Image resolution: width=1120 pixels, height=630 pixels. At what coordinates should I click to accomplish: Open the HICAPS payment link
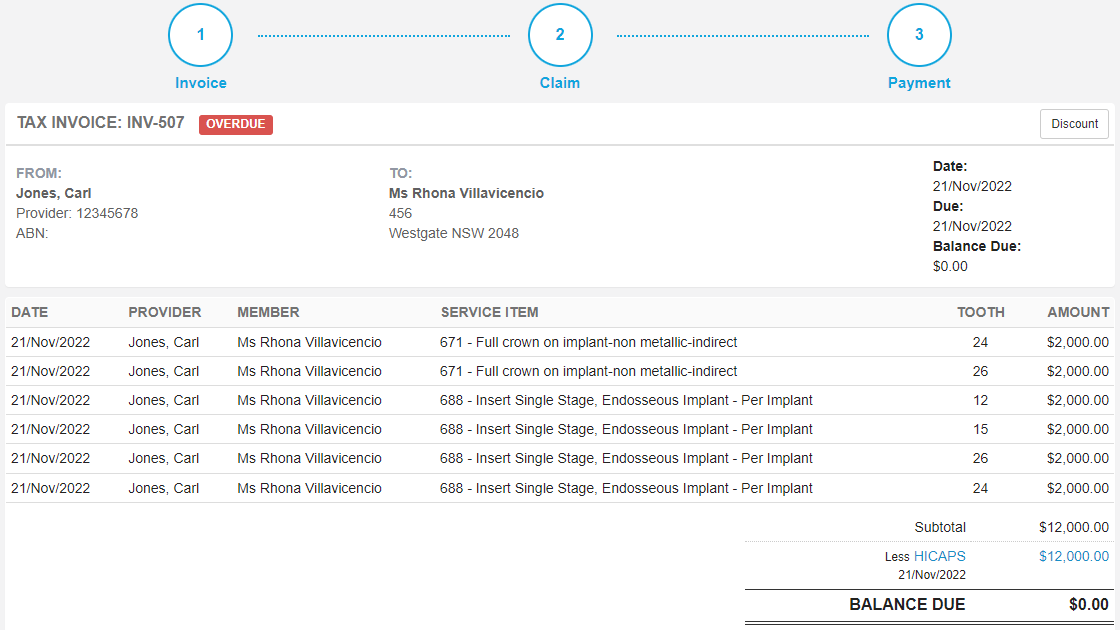(941, 555)
